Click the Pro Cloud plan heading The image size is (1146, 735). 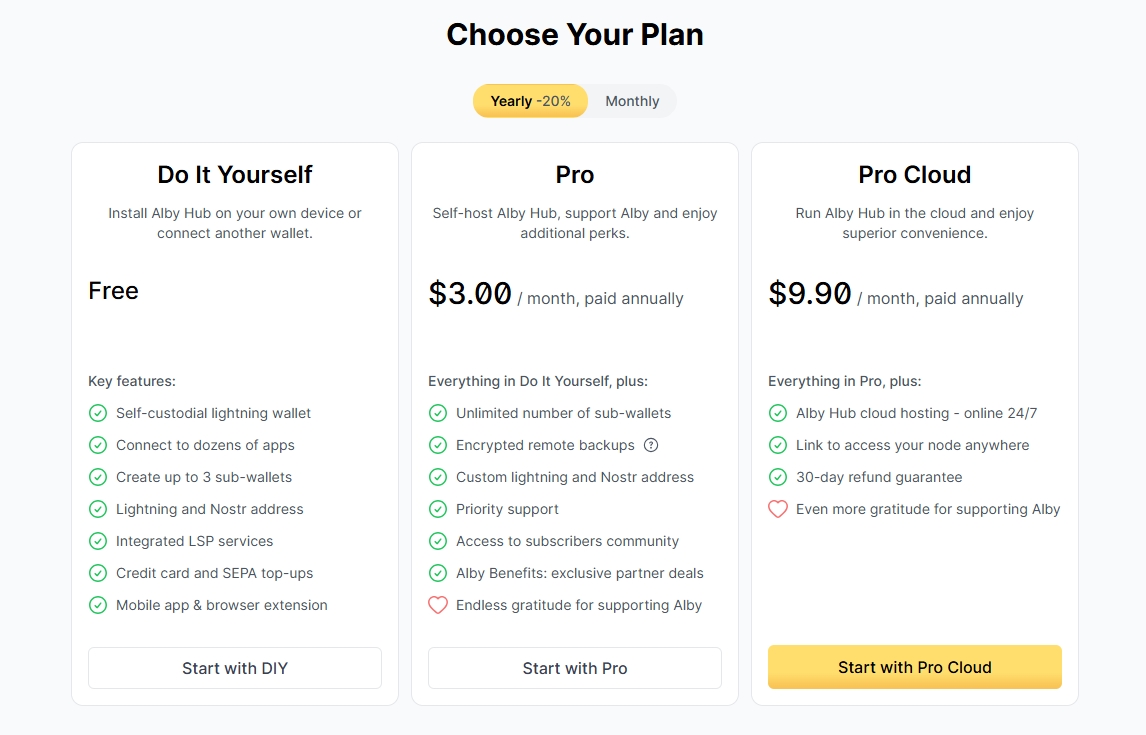(x=914, y=175)
